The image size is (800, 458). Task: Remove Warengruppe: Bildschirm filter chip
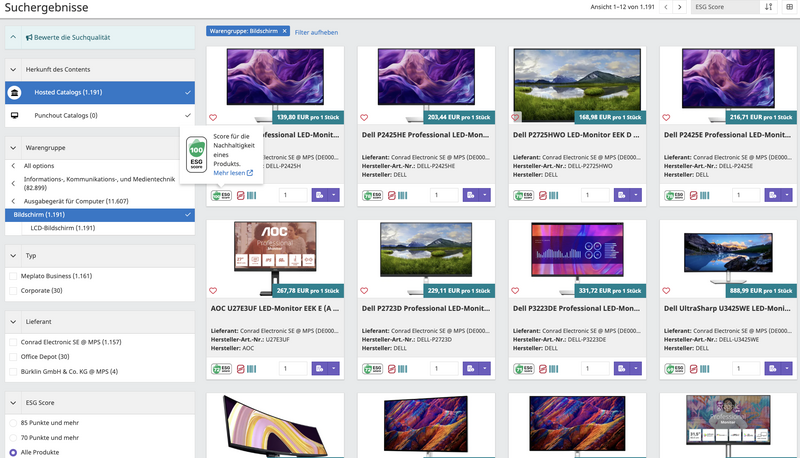click(284, 31)
